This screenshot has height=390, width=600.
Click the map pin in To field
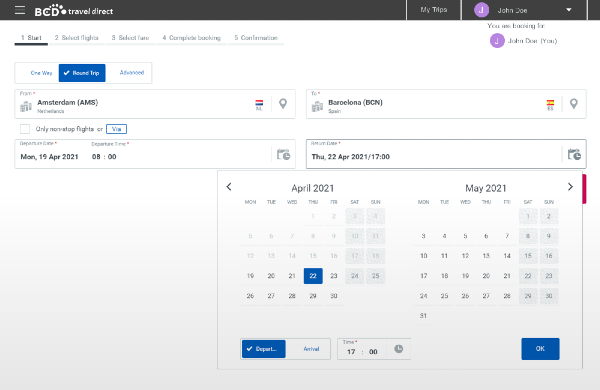click(574, 103)
